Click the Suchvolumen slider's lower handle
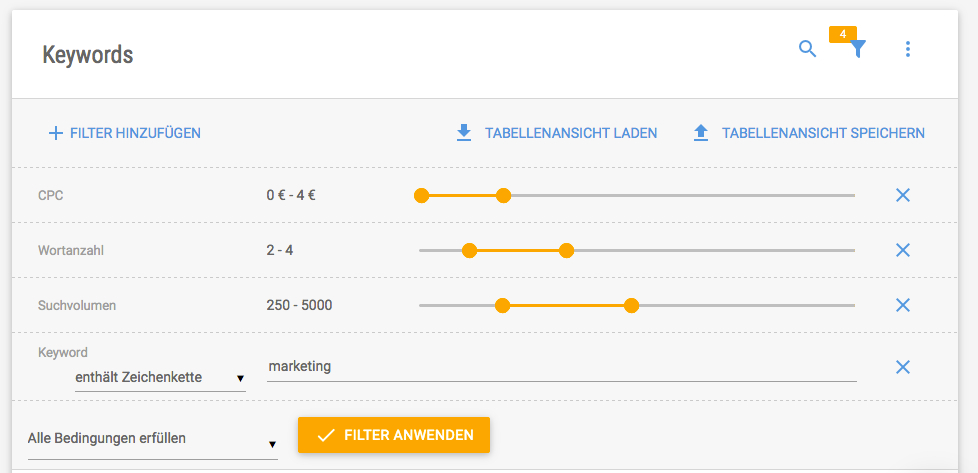The image size is (978, 473). pyautogui.click(x=503, y=305)
